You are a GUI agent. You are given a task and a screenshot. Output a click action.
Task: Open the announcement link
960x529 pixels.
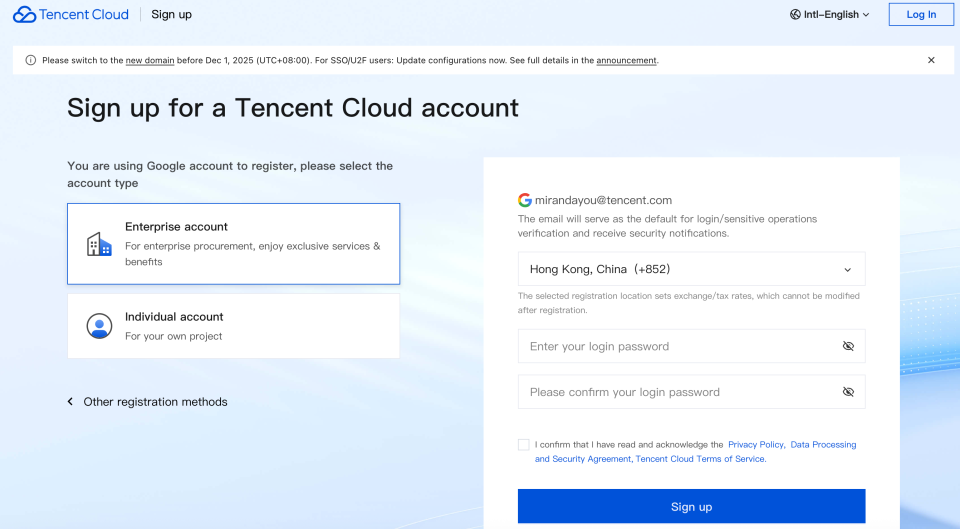pos(626,61)
